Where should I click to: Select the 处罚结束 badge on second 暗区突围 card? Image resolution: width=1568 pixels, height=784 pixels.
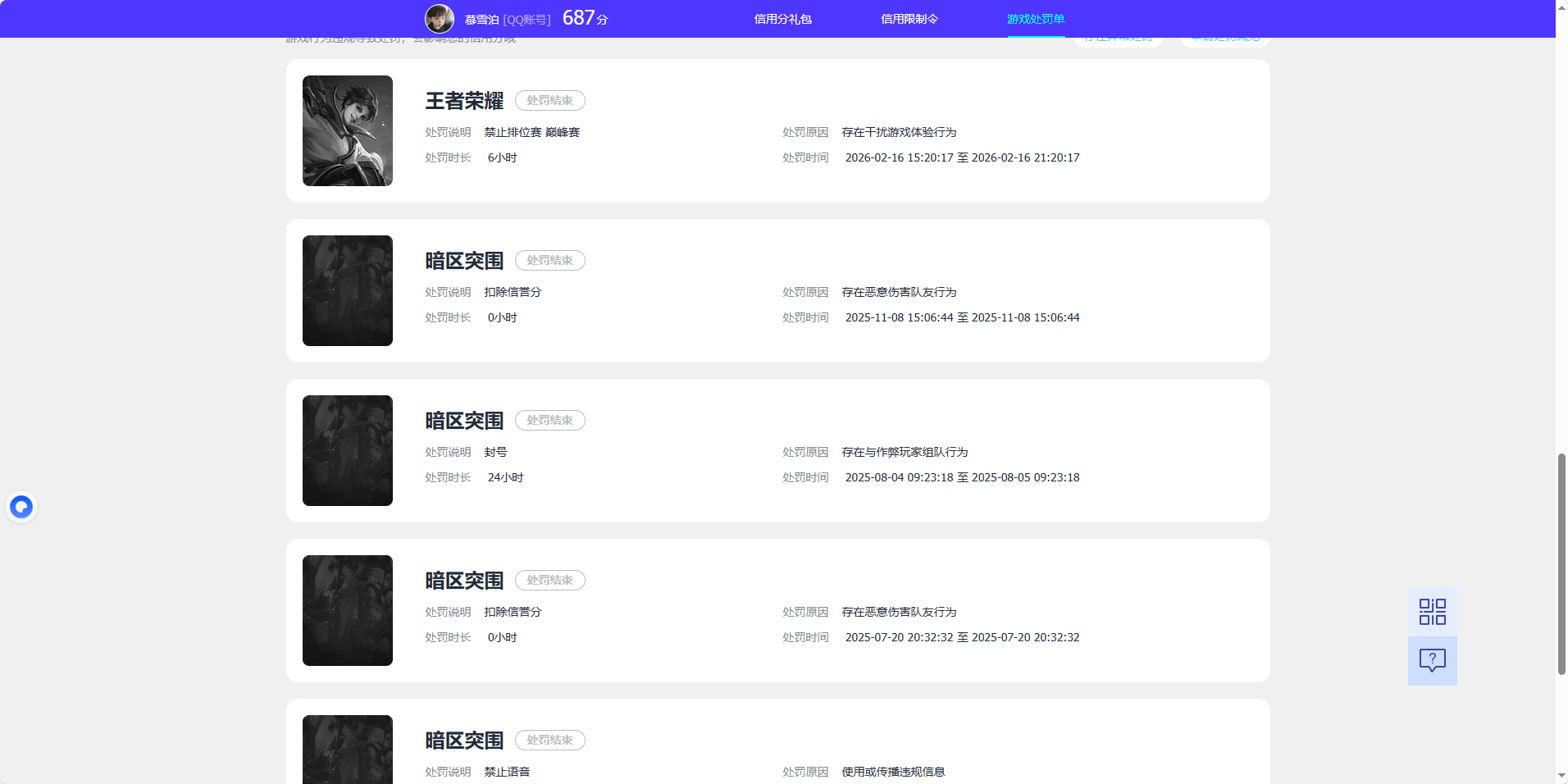pos(549,420)
